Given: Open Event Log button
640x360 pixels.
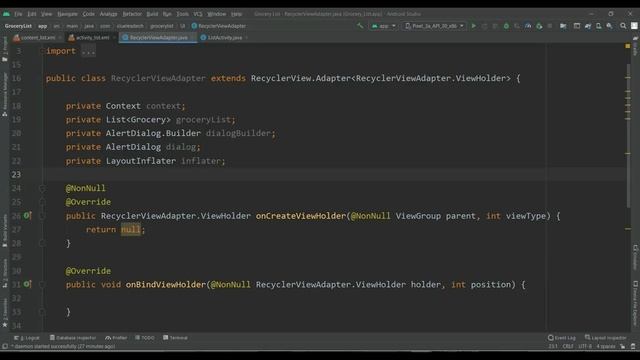Looking at the screenshot, I should point(562,338).
